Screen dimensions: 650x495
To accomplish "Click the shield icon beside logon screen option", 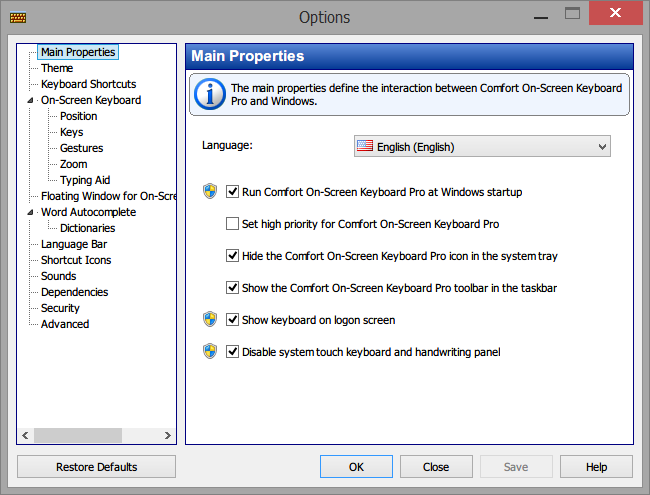I will pyautogui.click(x=210, y=319).
